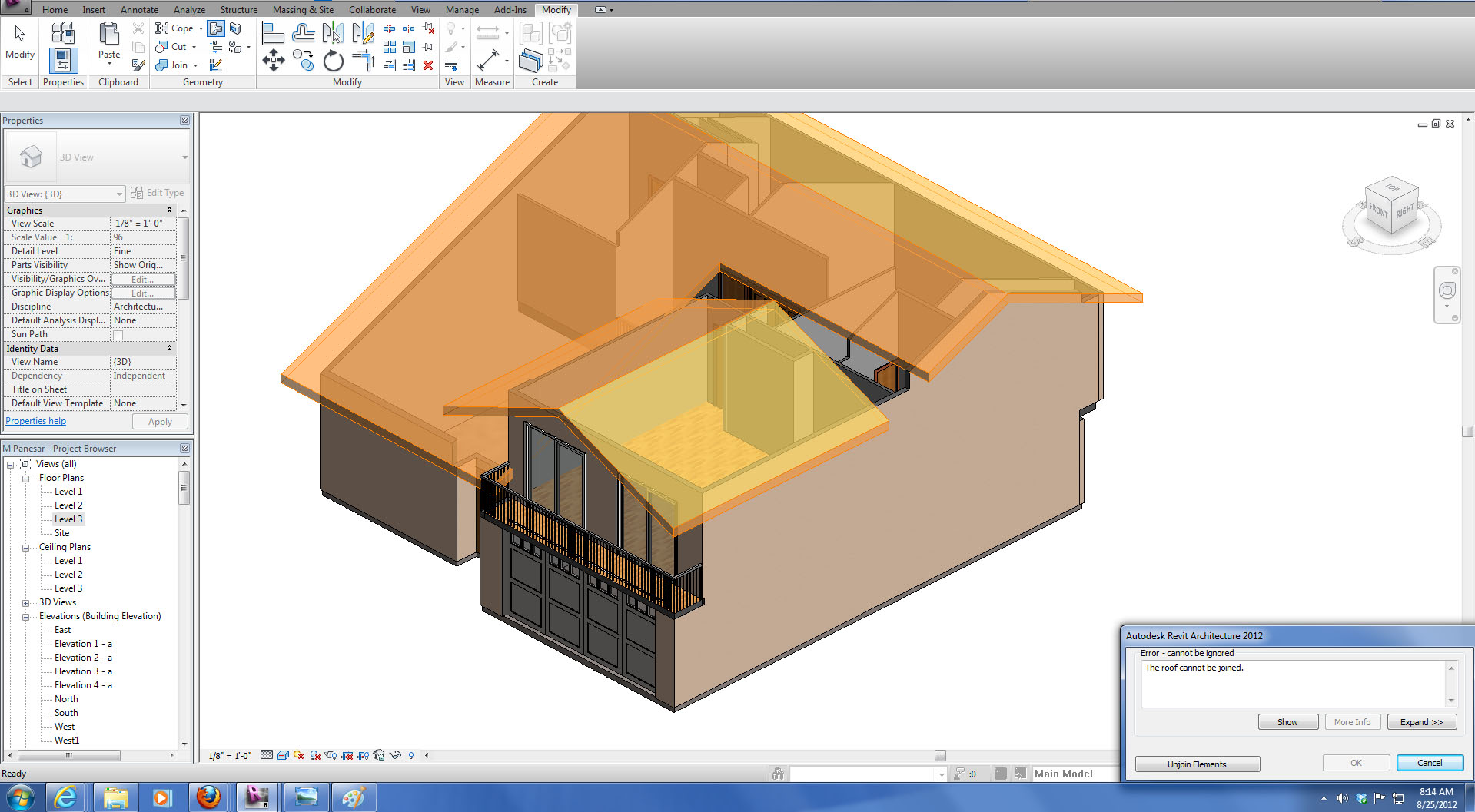Viewport: 1475px width, 812px height.
Task: Click the Measure Between Two References icon
Action: [x=488, y=33]
